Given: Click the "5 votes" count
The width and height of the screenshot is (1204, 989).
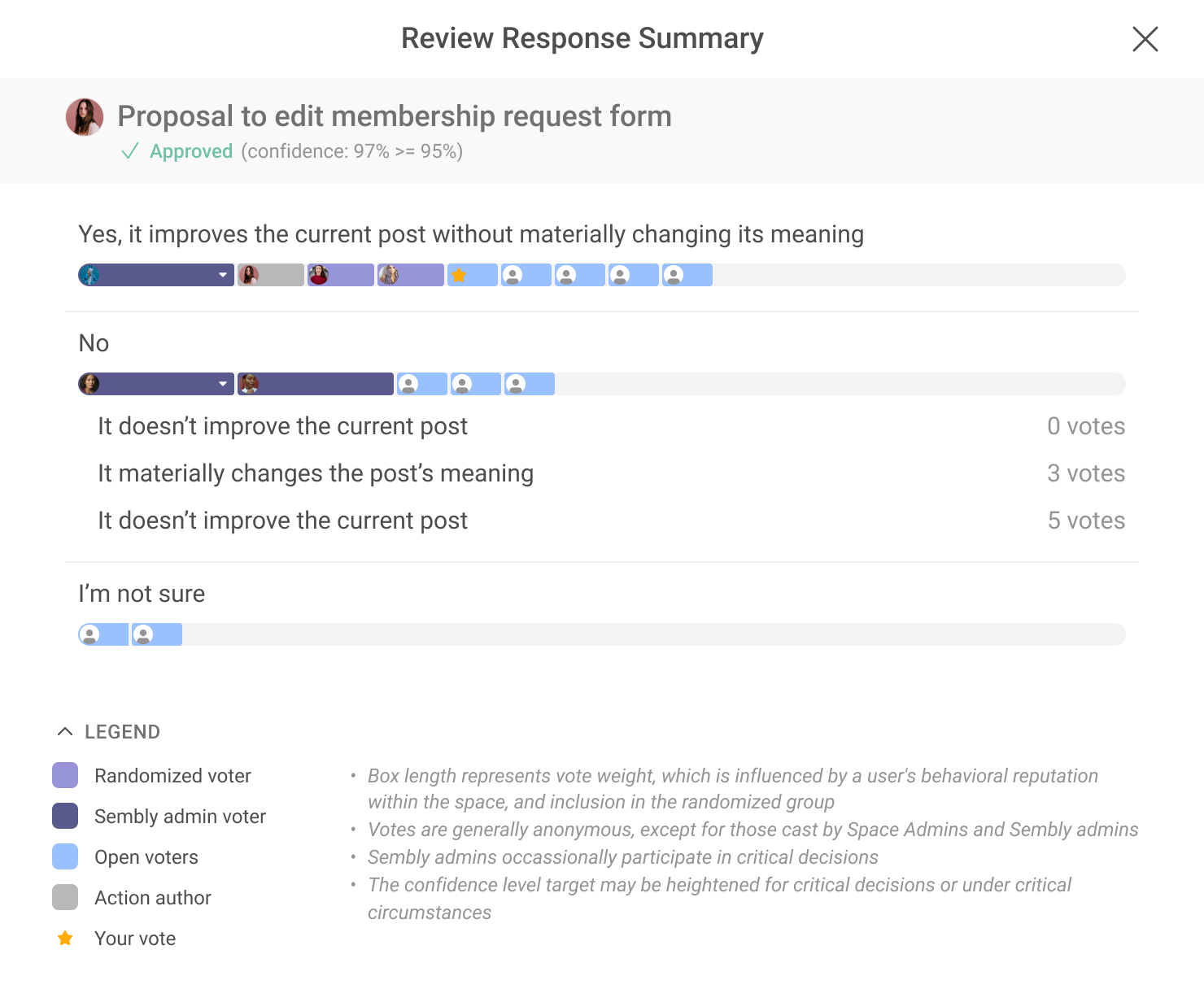Looking at the screenshot, I should point(1086,521).
